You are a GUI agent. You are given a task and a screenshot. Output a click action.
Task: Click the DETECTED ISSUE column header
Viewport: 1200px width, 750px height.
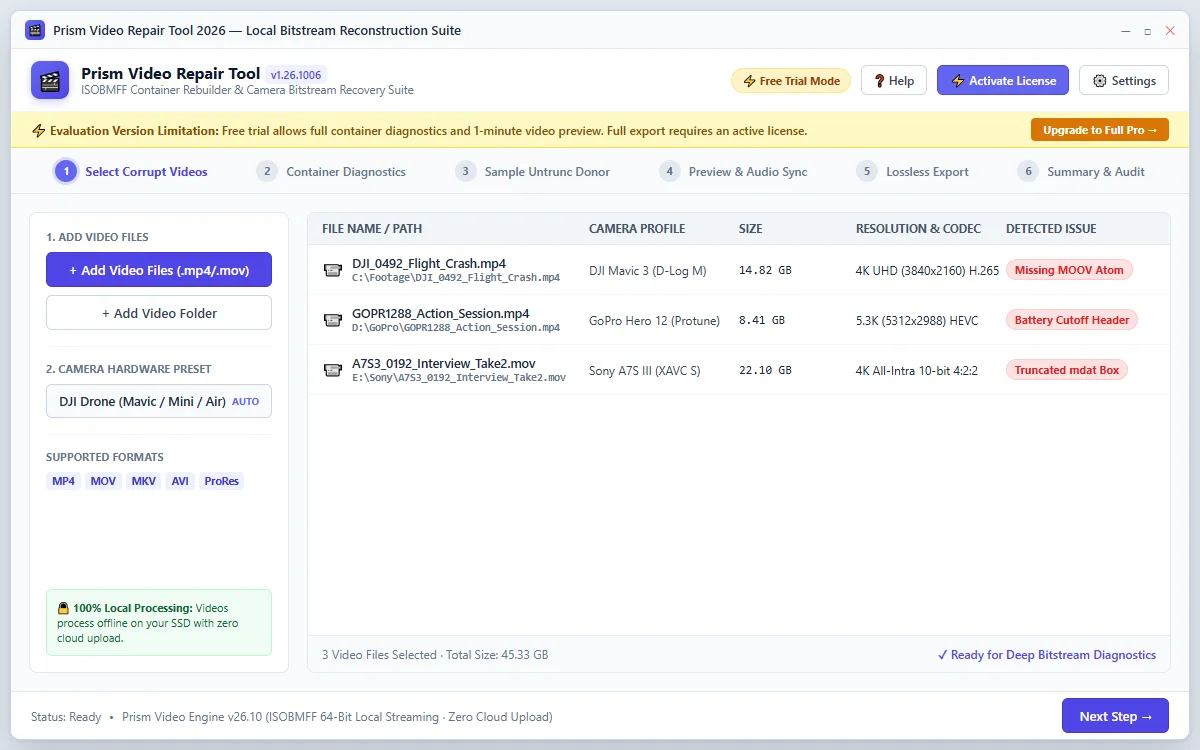pos(1051,229)
